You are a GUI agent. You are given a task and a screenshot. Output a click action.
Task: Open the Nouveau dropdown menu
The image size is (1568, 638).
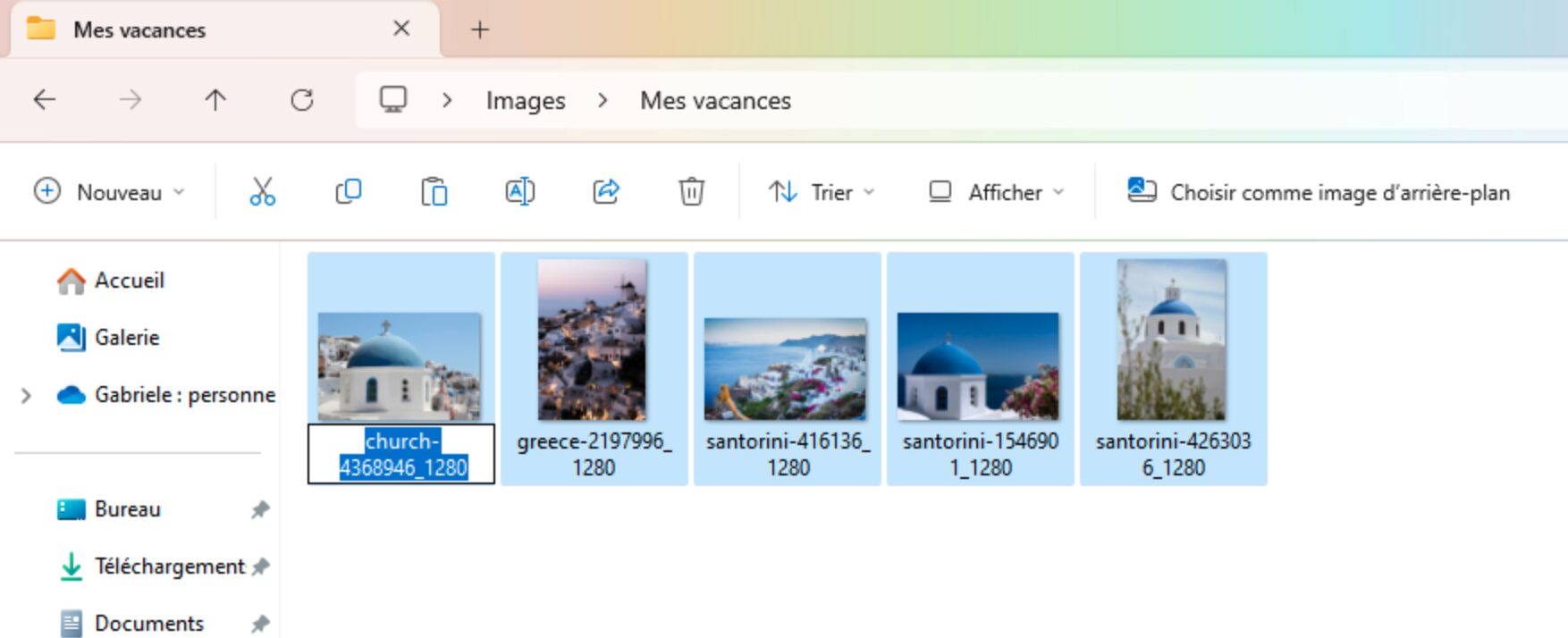[109, 192]
